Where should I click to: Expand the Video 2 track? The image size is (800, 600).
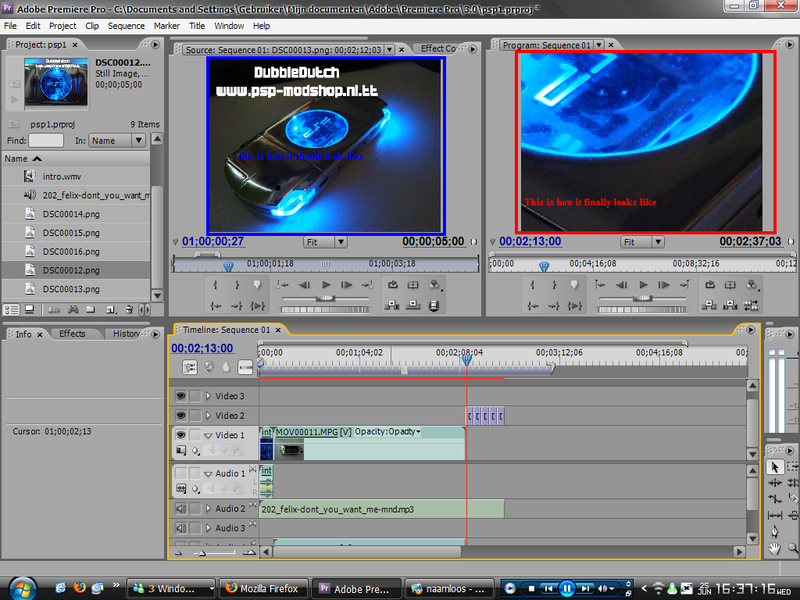(x=208, y=415)
